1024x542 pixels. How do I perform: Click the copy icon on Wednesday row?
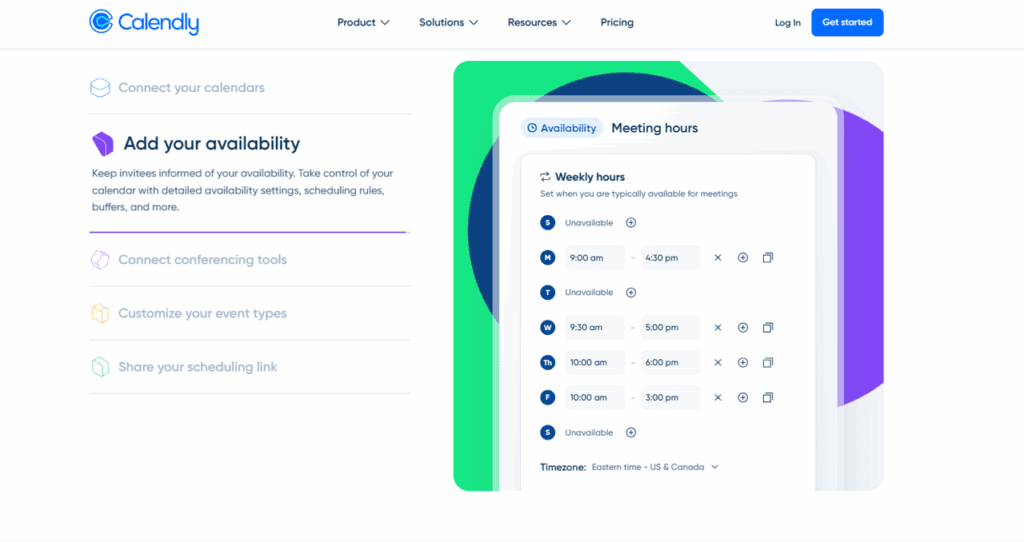point(768,328)
